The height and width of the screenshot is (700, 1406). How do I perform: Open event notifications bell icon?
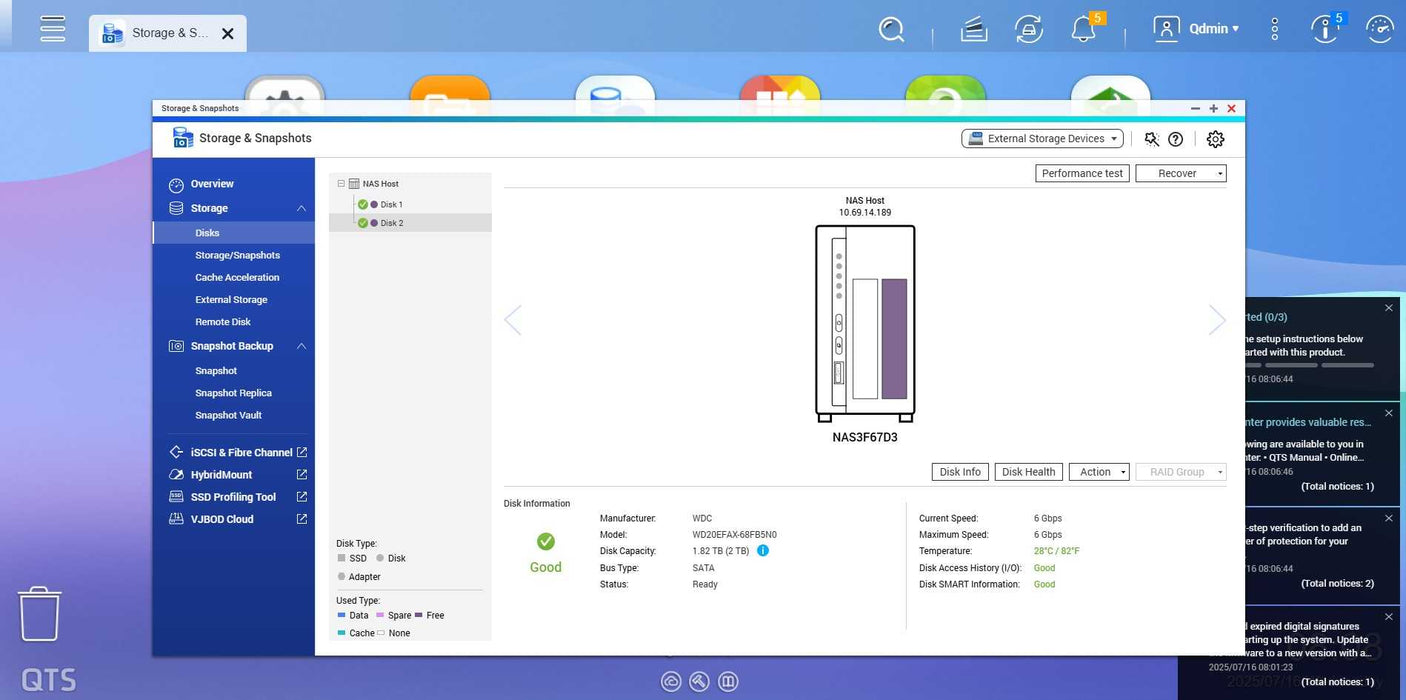(1083, 29)
